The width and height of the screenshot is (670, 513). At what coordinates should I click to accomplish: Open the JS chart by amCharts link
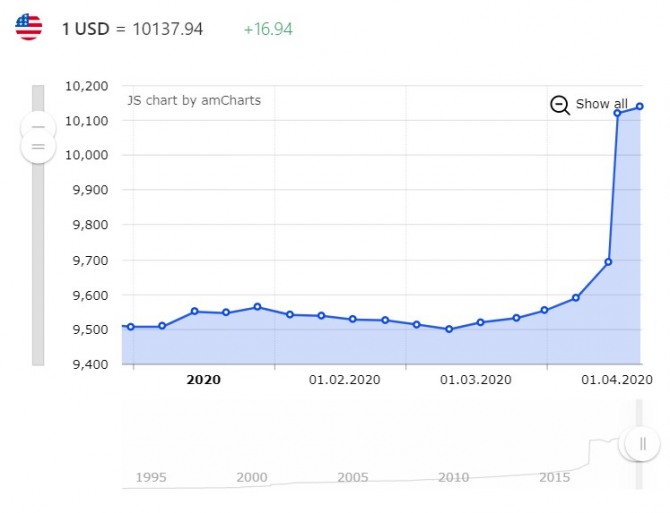coord(194,100)
